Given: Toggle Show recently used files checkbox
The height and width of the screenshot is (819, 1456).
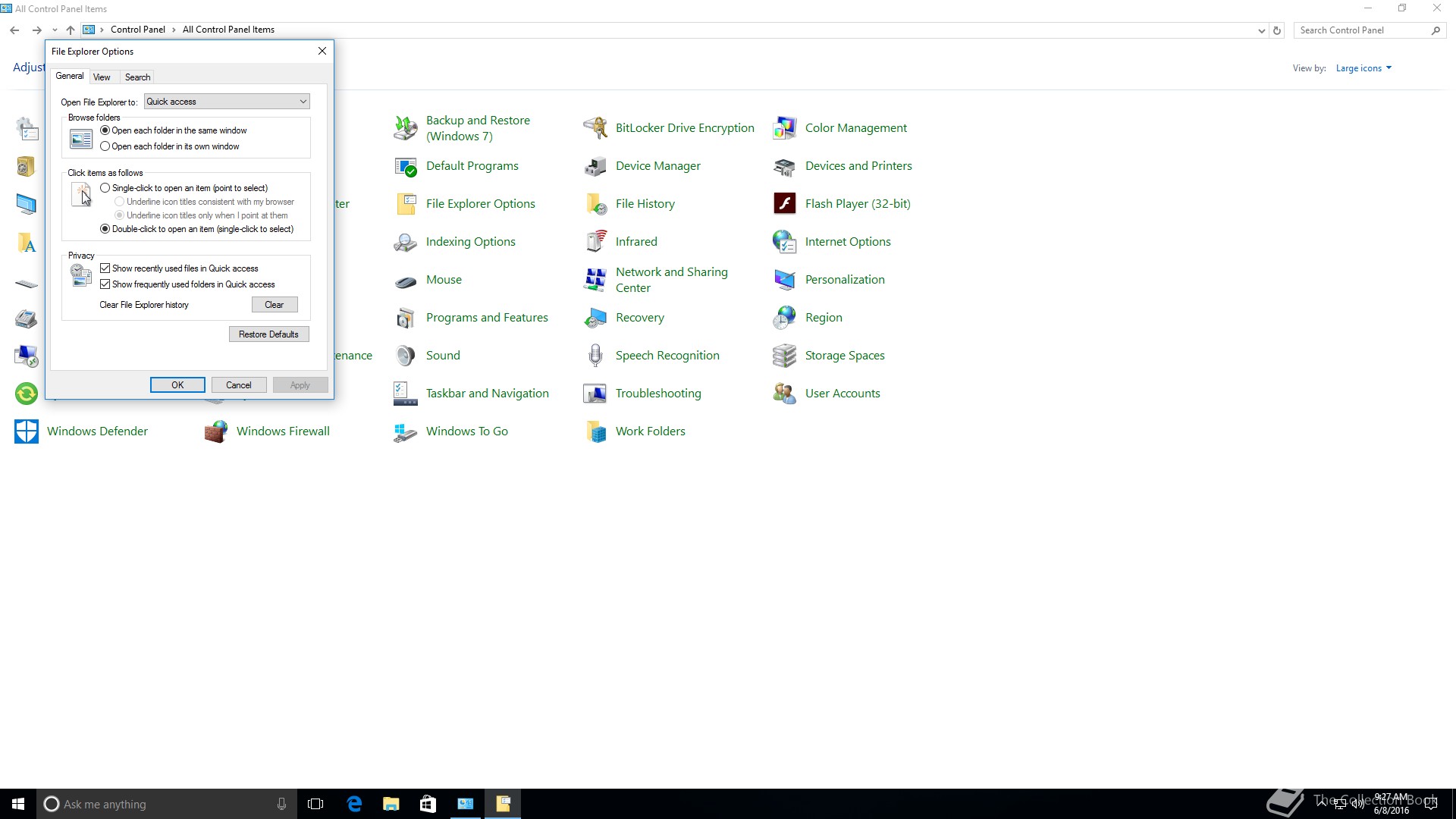Looking at the screenshot, I should pyautogui.click(x=105, y=268).
